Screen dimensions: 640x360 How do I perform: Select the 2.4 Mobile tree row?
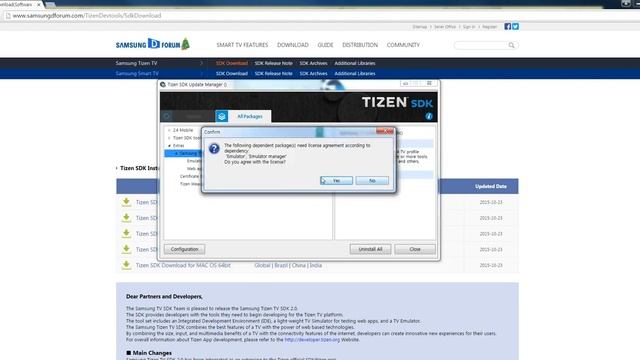[x=183, y=130]
